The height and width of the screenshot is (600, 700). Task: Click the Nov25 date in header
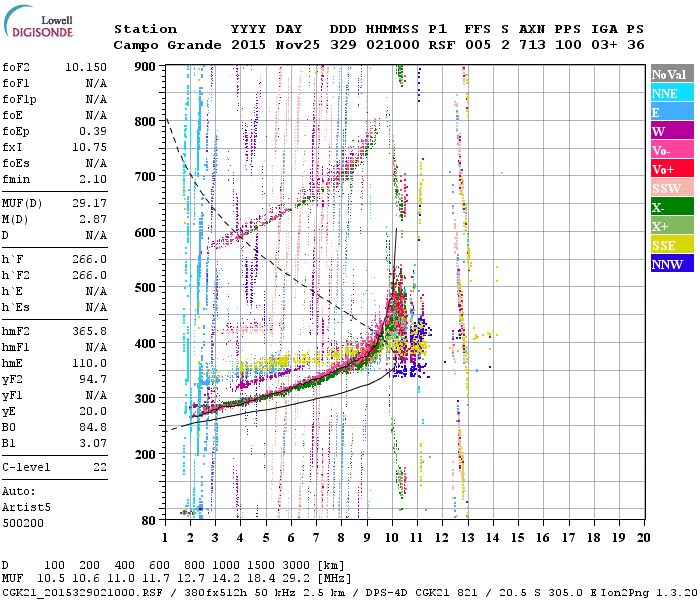[297, 45]
